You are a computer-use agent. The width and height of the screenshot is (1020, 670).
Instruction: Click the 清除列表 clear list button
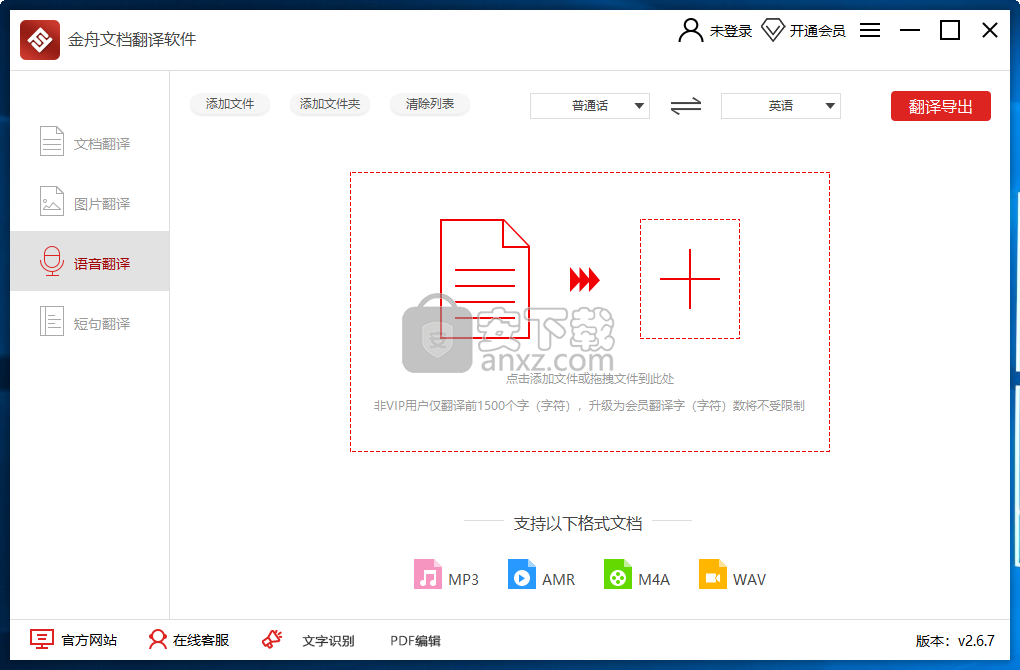click(430, 104)
